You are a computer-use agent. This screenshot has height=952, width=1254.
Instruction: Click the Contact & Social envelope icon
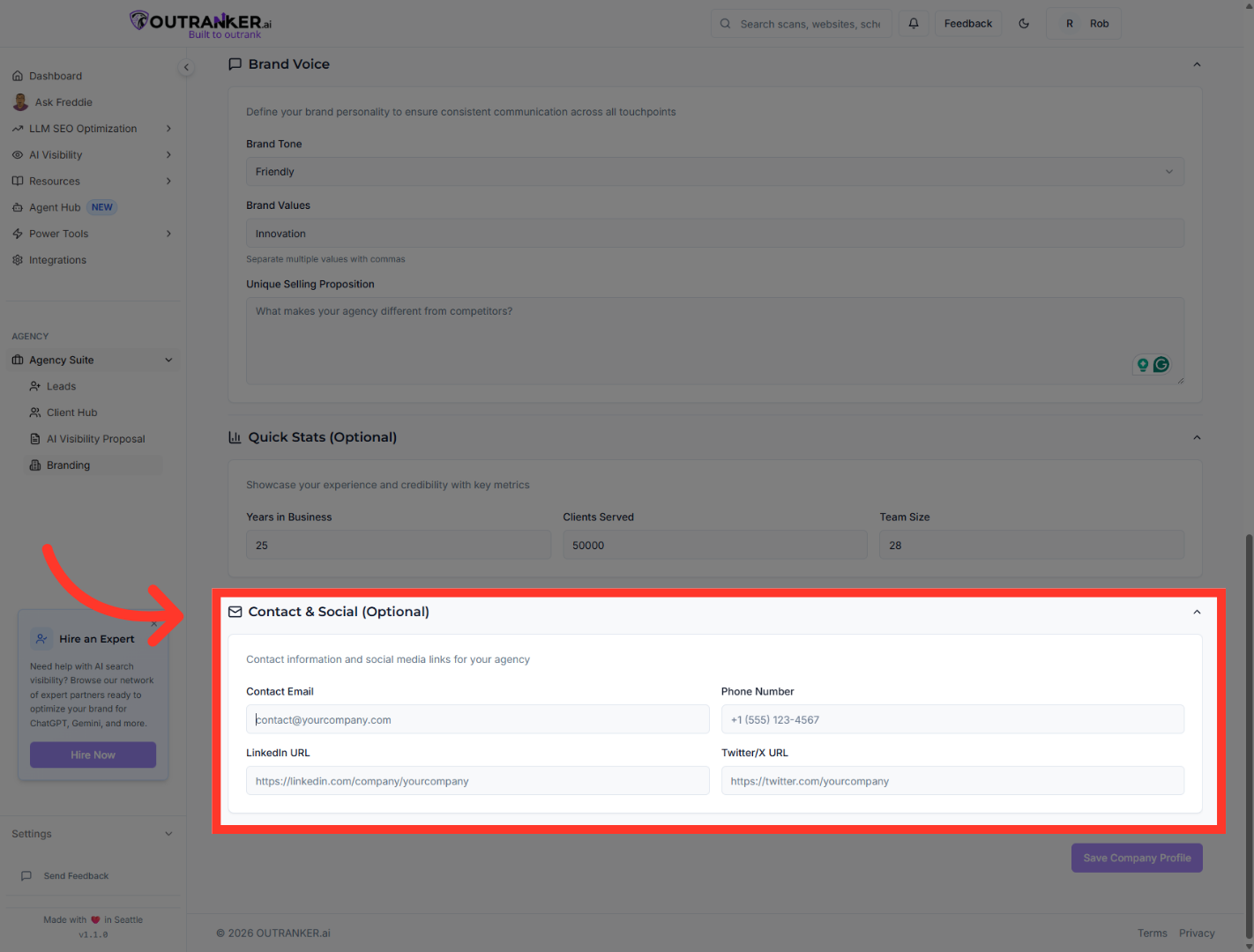(x=235, y=611)
